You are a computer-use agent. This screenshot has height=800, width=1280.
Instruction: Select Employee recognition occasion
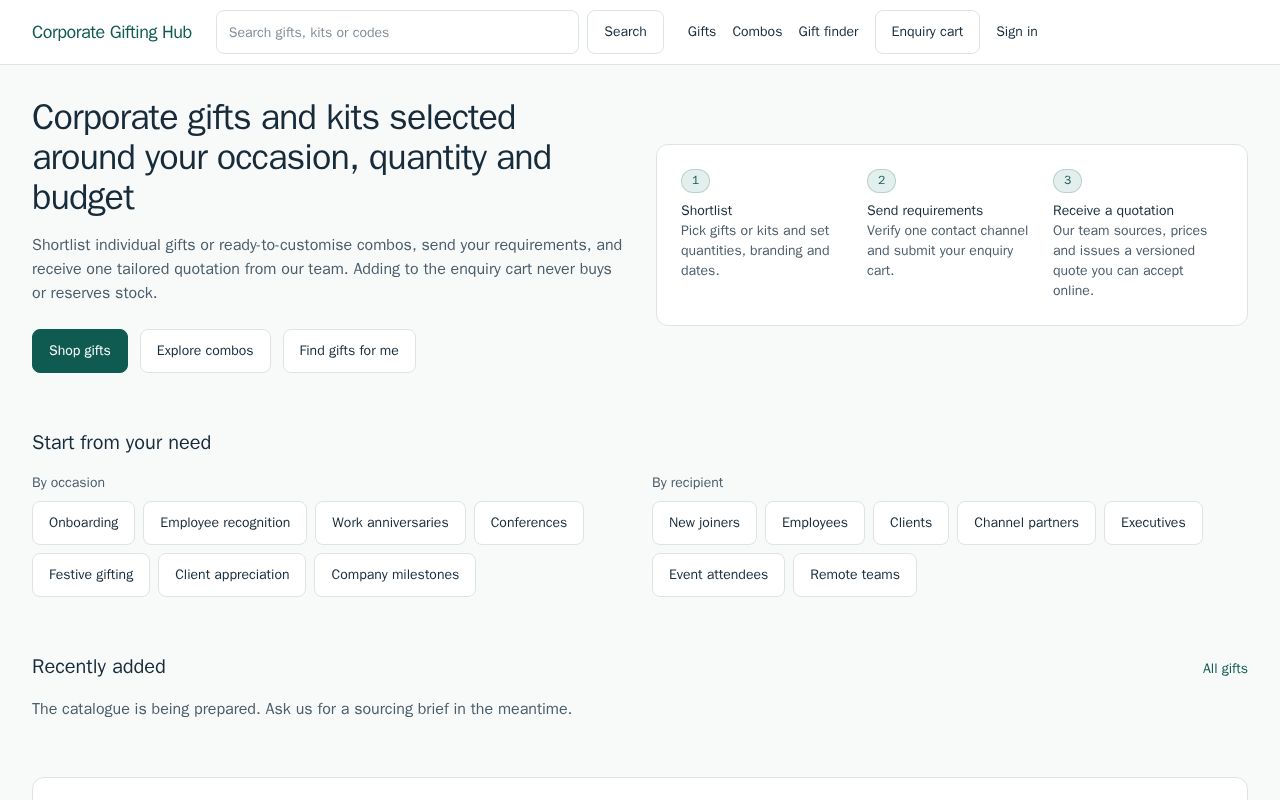pyautogui.click(x=225, y=523)
